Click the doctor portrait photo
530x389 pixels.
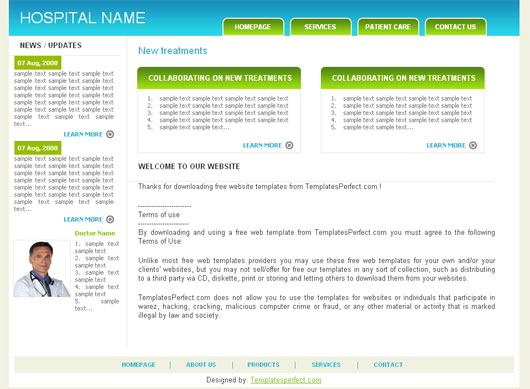coord(42,269)
